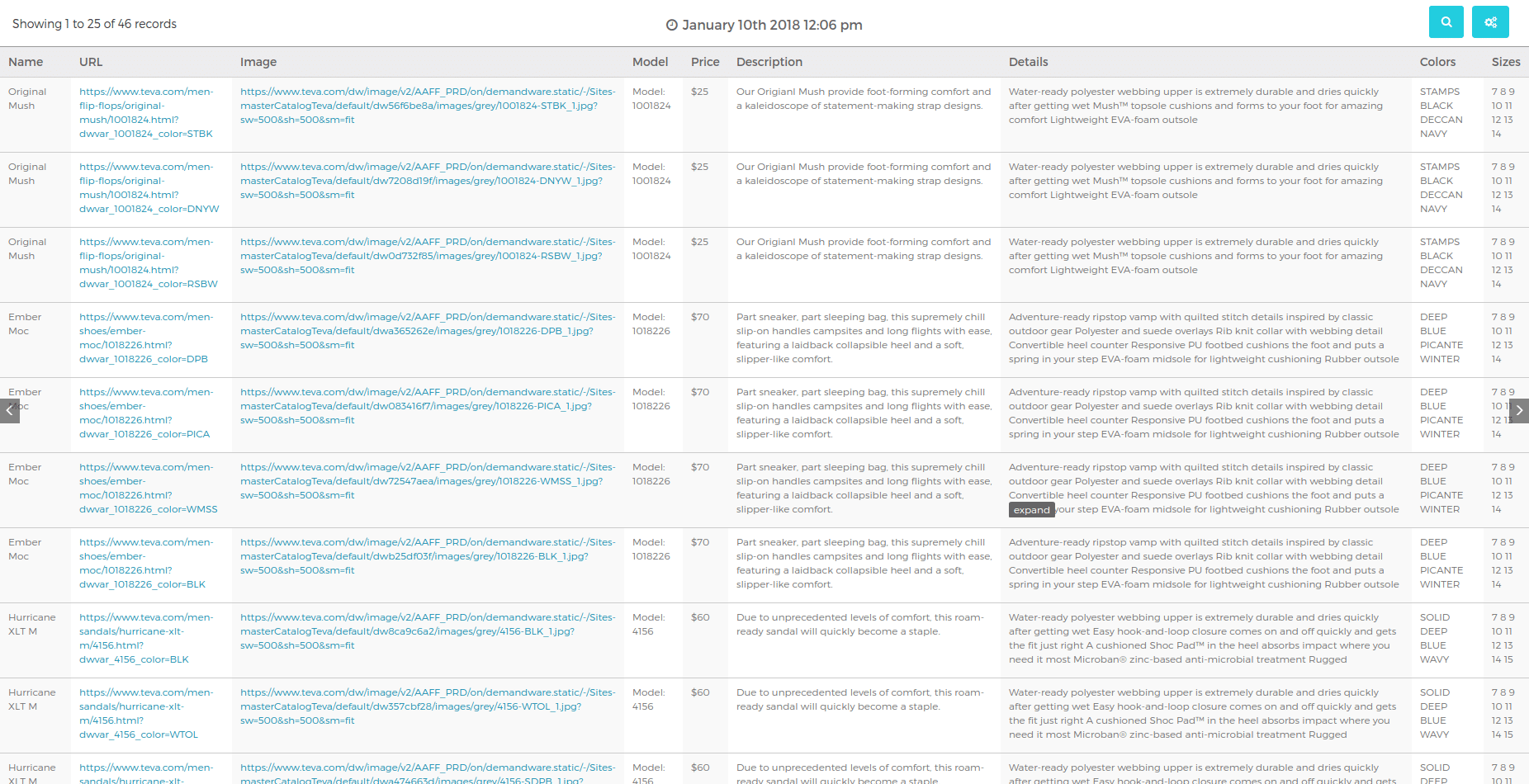Sort by the Name column header
Image resolution: width=1529 pixels, height=784 pixels.
click(x=26, y=62)
